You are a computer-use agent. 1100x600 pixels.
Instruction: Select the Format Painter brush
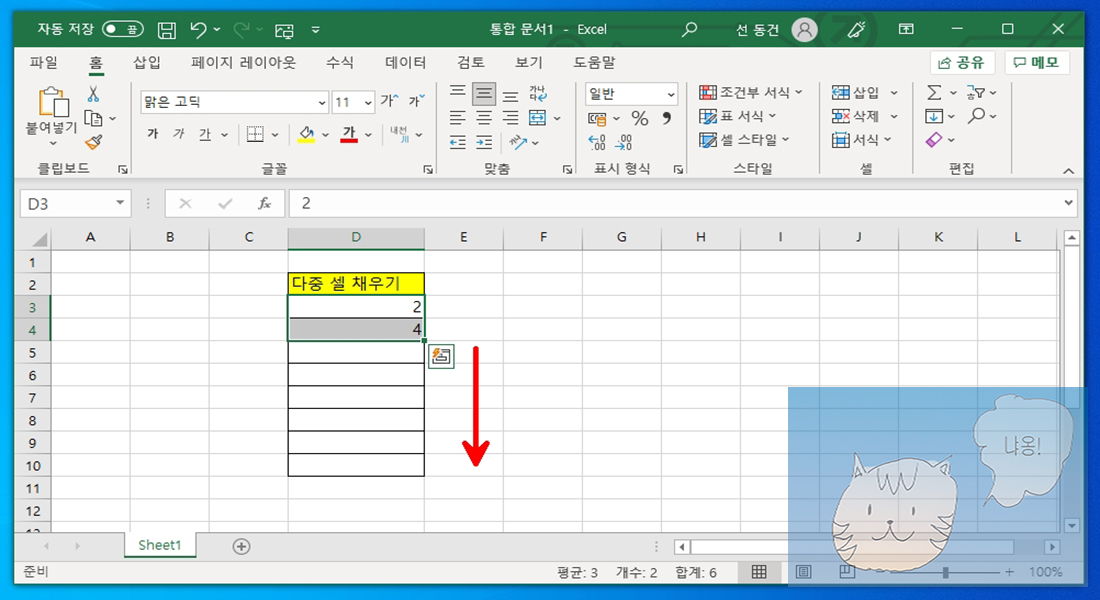[x=93, y=142]
